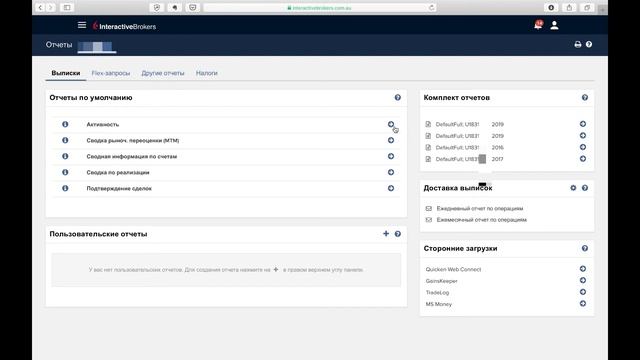Switch to the Выписки tab
This screenshot has height=360, width=640.
click(x=65, y=73)
